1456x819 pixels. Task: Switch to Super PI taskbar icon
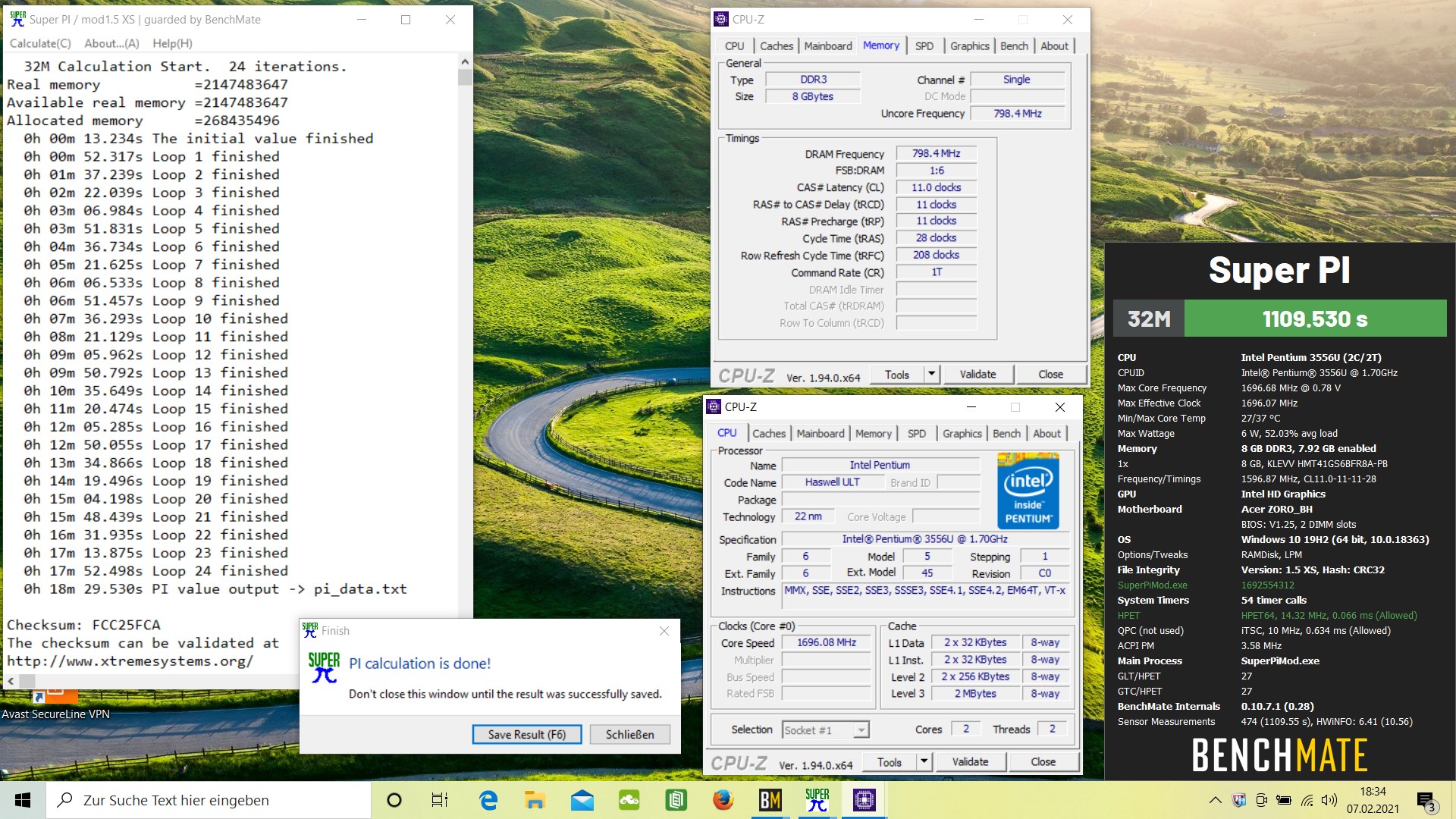pos(817,800)
